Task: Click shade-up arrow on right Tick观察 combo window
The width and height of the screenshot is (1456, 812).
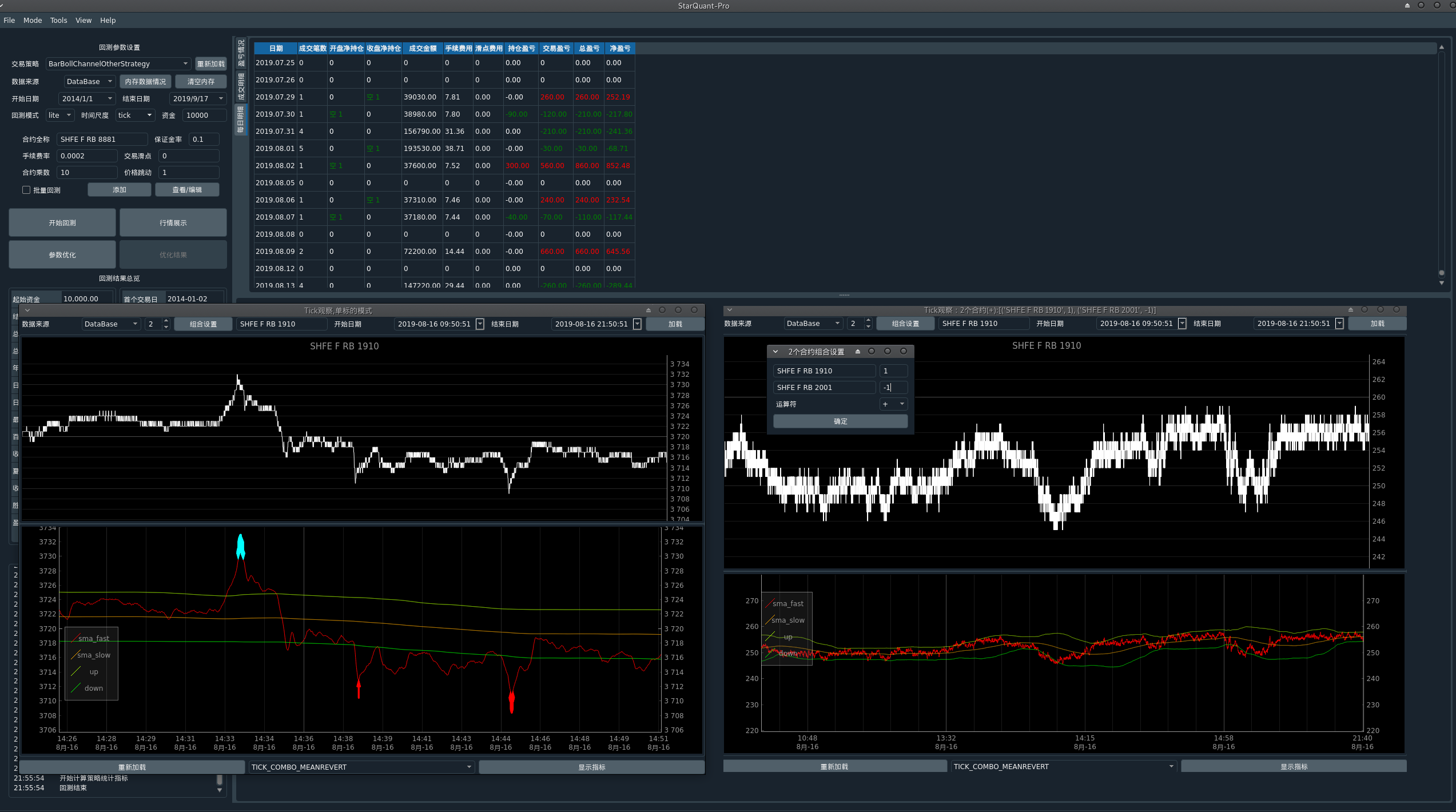Action: click(1351, 309)
